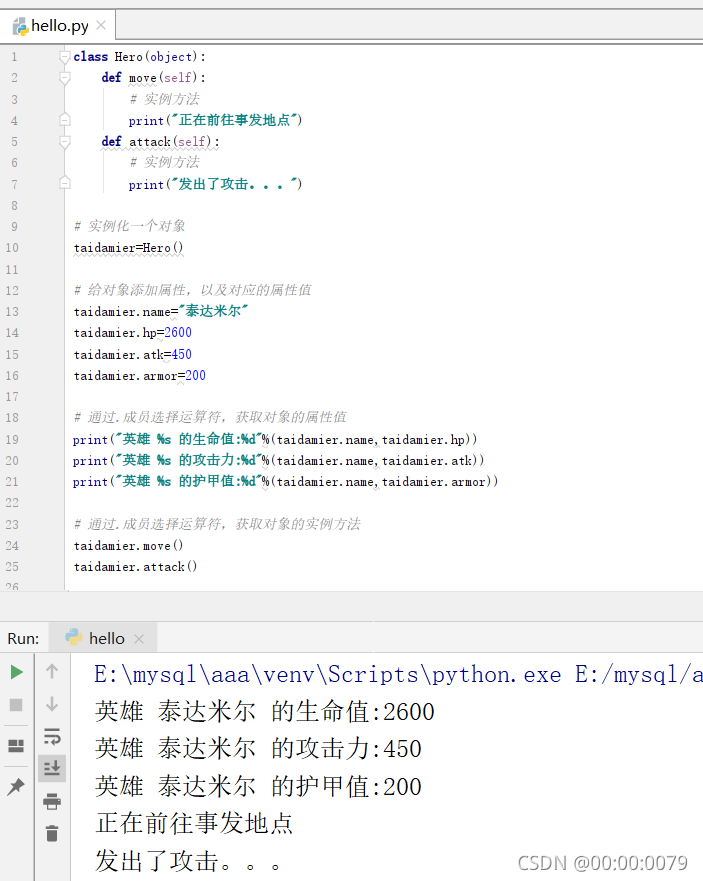
Task: Click 'def move(self):' on line 2
Action: (153, 78)
